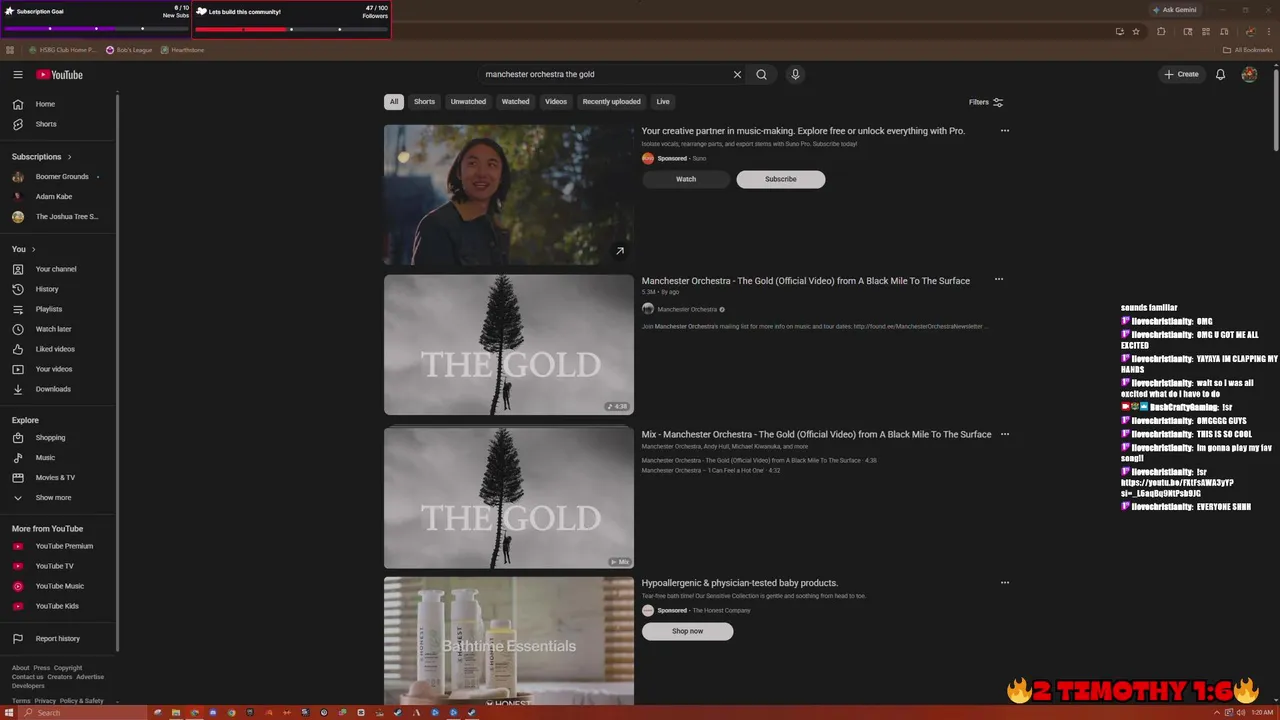Image resolution: width=1280 pixels, height=720 pixels.
Task: Click Shop now on the Honest ad
Action: pyautogui.click(x=688, y=631)
